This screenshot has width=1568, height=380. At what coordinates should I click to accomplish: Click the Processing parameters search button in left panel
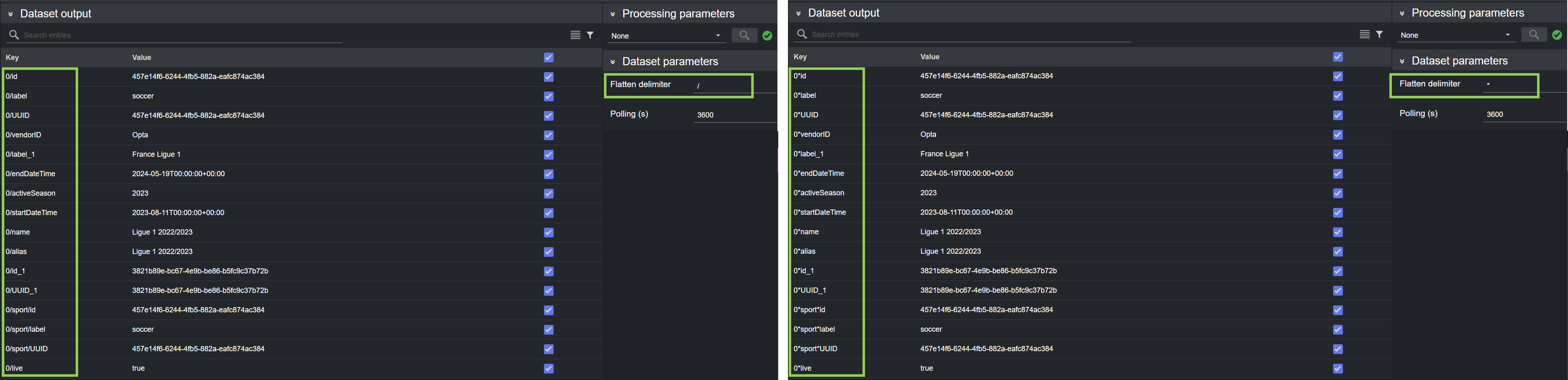[x=744, y=35]
